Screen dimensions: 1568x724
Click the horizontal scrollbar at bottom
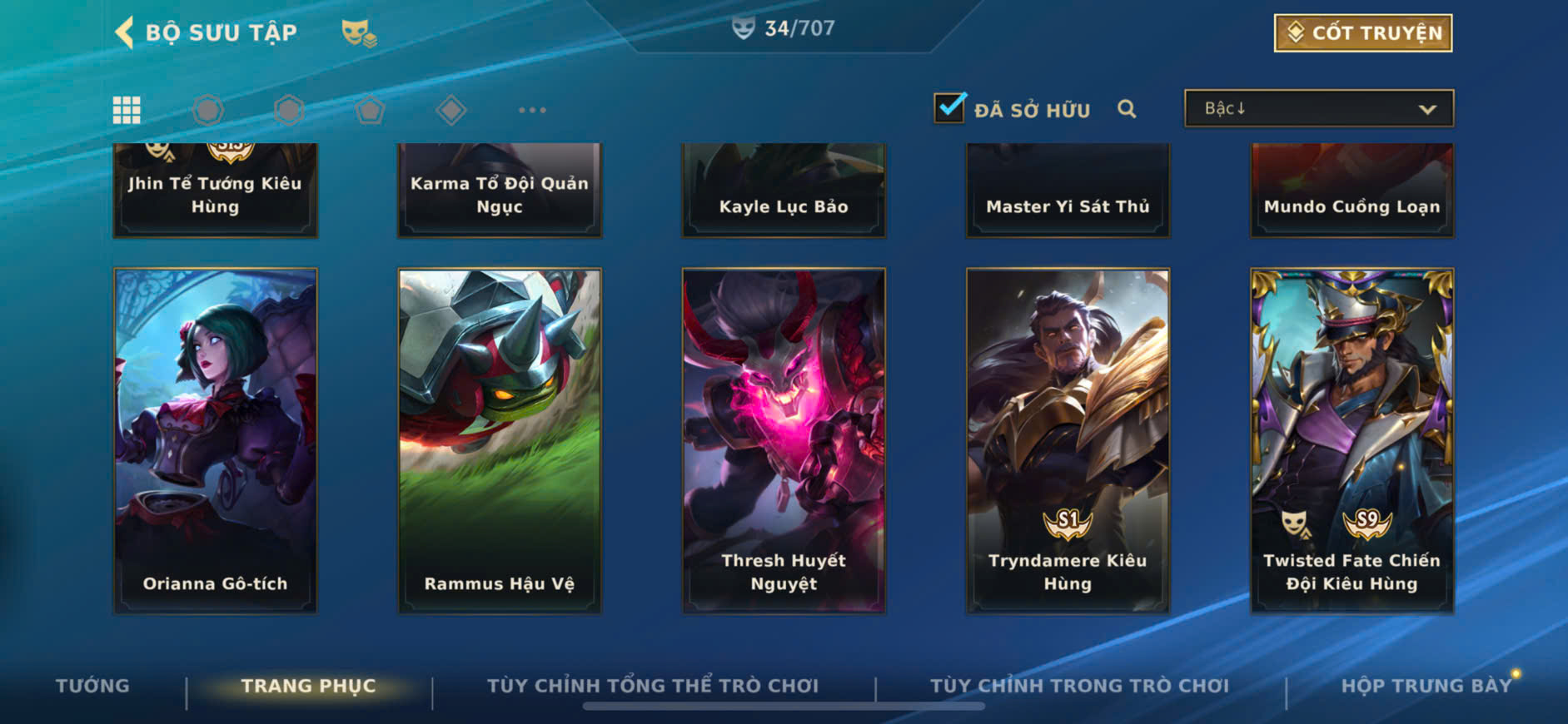[x=784, y=707]
